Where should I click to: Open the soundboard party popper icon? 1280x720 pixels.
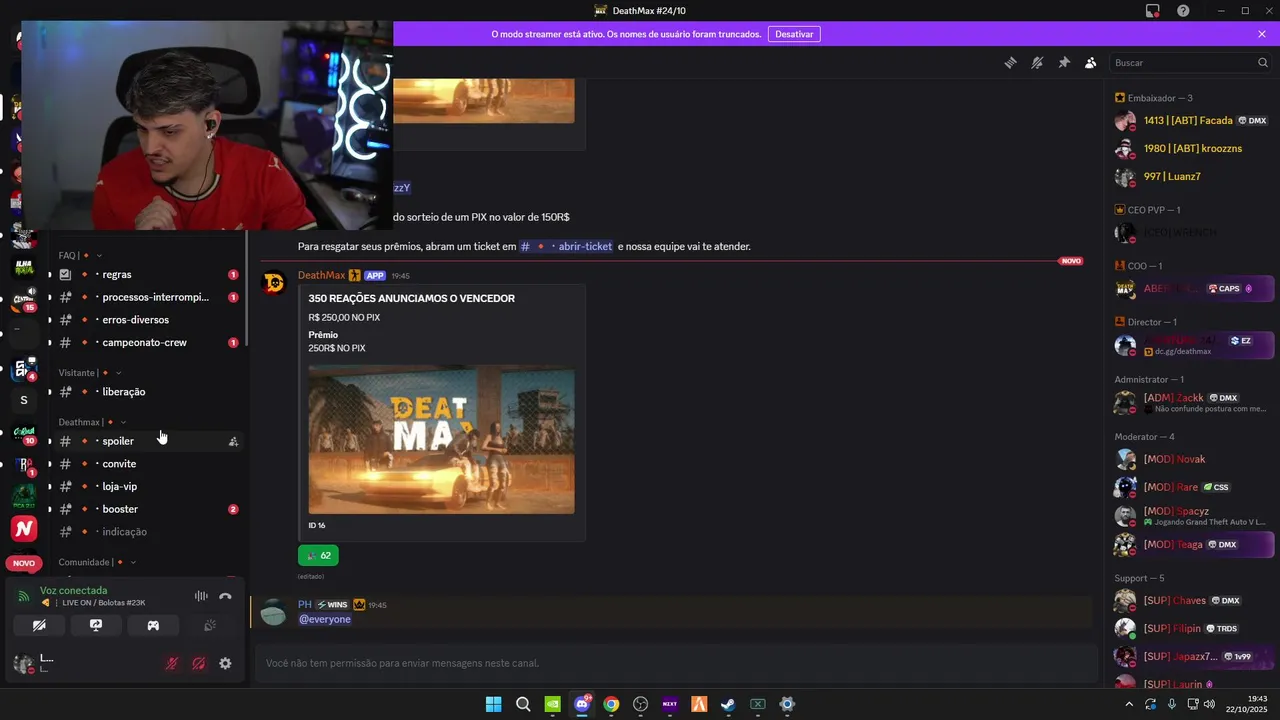pos(210,625)
